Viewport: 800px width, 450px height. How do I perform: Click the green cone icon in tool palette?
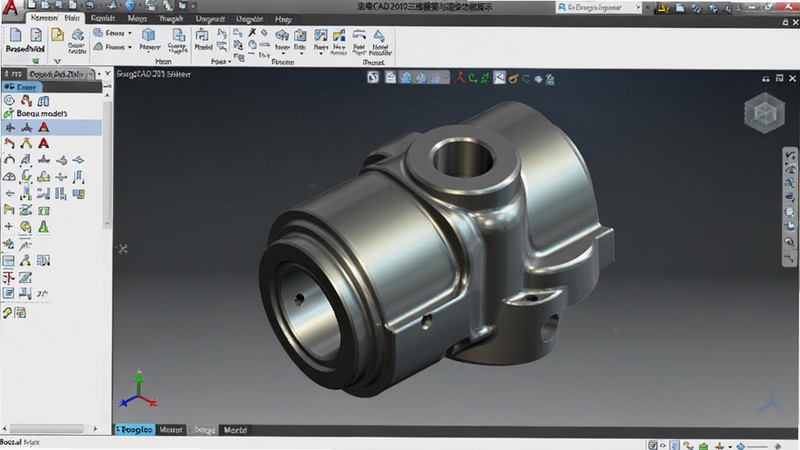click(x=44, y=227)
